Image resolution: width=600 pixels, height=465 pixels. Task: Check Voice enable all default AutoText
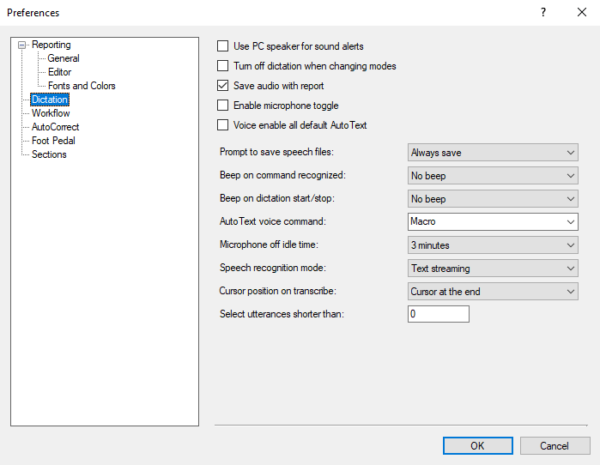pos(224,125)
